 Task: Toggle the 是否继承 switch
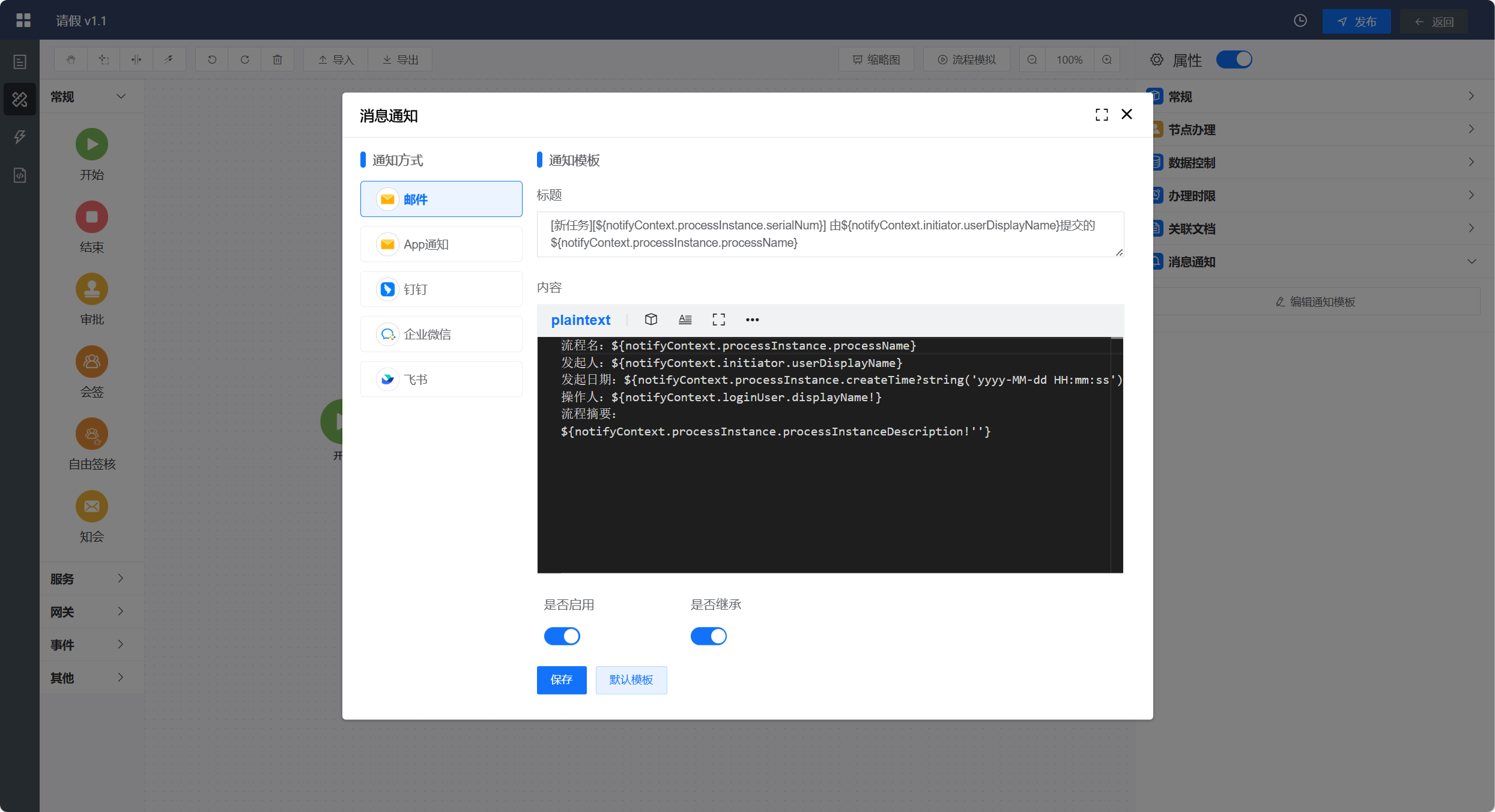click(x=708, y=636)
